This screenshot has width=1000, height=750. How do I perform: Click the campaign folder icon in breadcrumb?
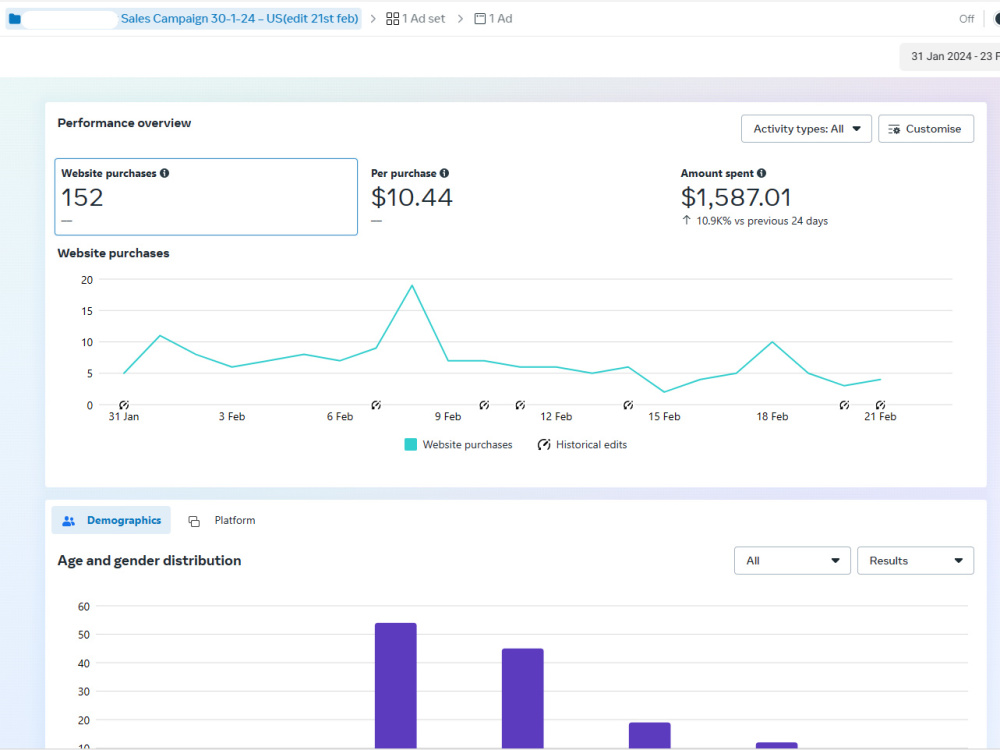pyautogui.click(x=15, y=19)
